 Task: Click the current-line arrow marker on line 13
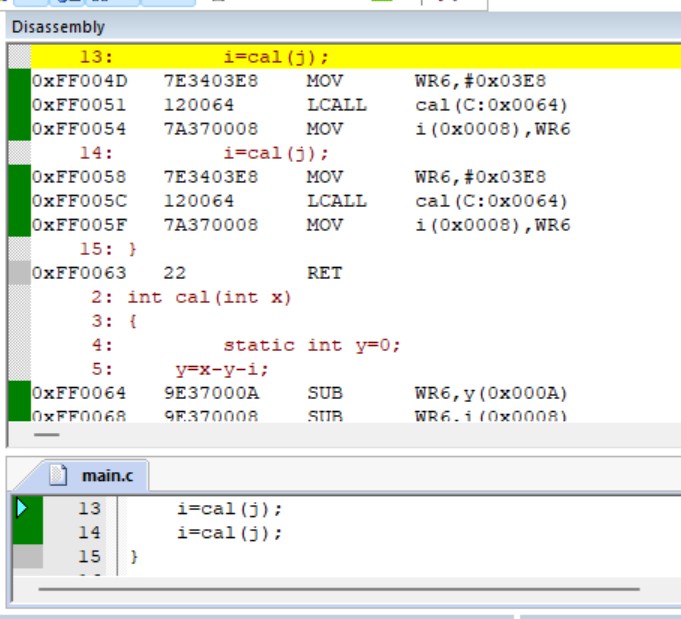22,508
